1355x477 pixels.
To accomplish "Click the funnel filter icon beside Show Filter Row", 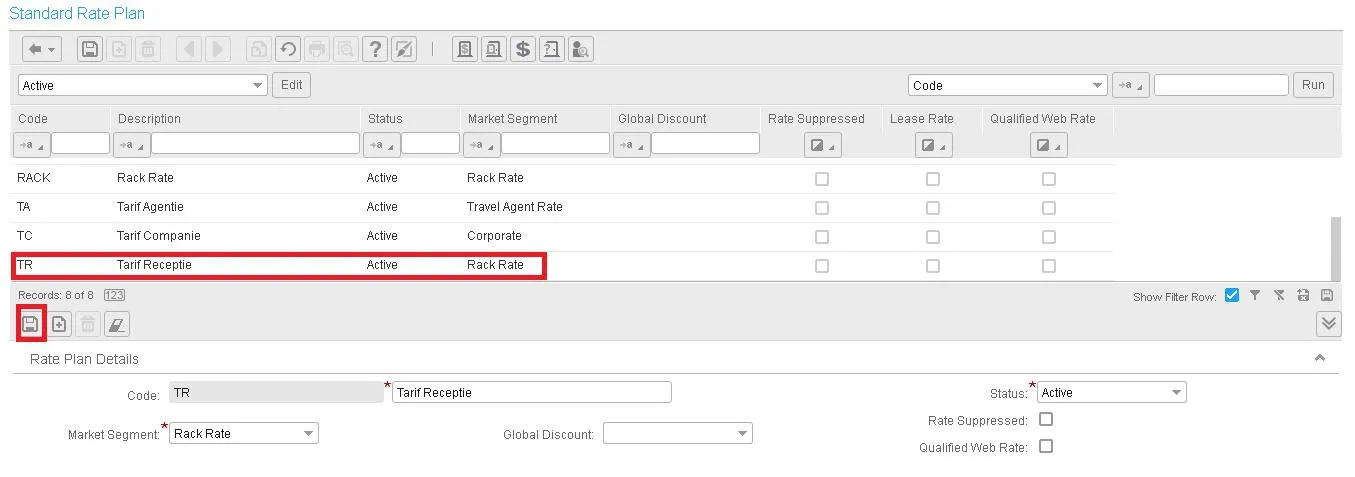I will (x=1254, y=296).
